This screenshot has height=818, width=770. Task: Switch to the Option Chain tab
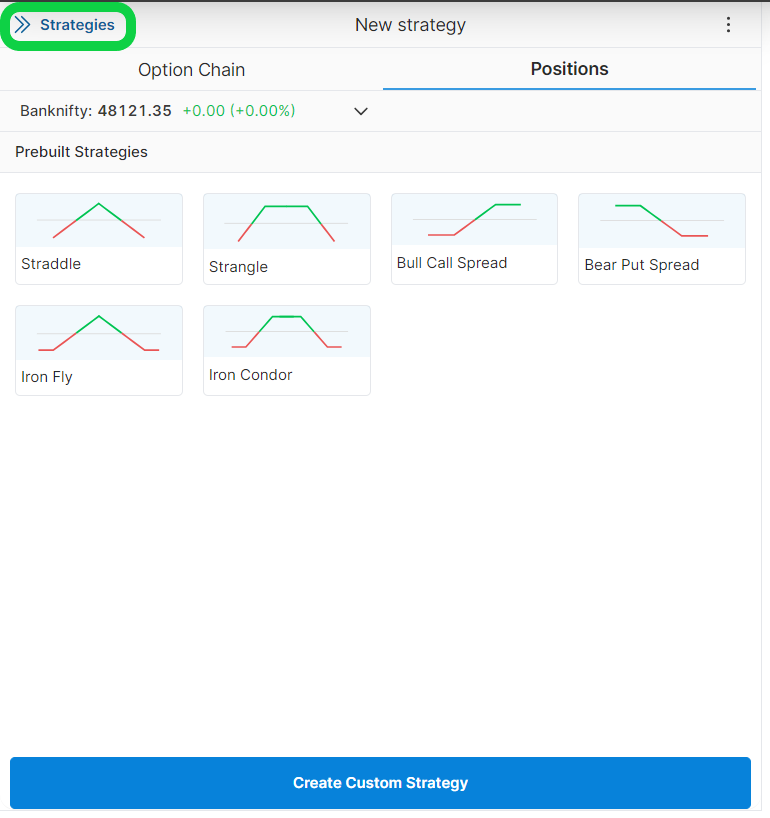(191, 69)
